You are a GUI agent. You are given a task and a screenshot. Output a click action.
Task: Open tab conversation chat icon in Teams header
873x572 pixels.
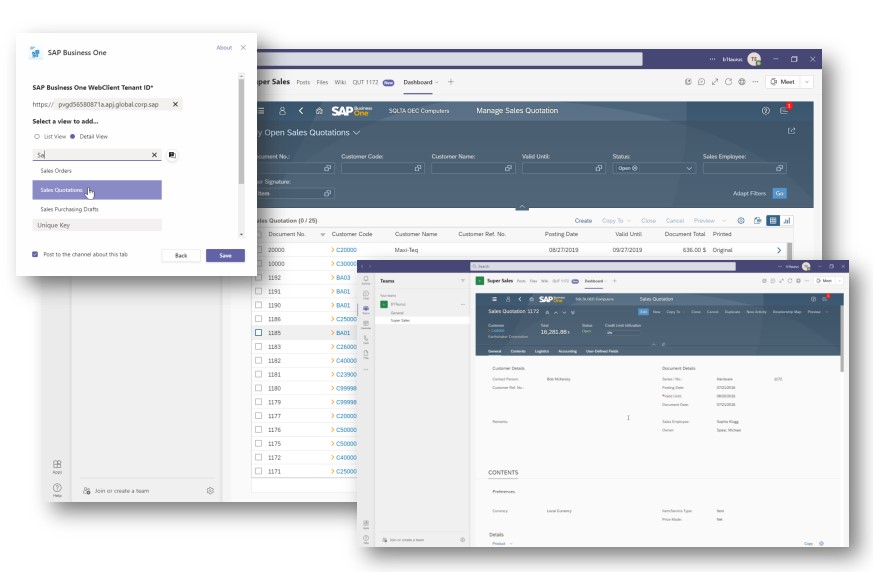coord(702,82)
